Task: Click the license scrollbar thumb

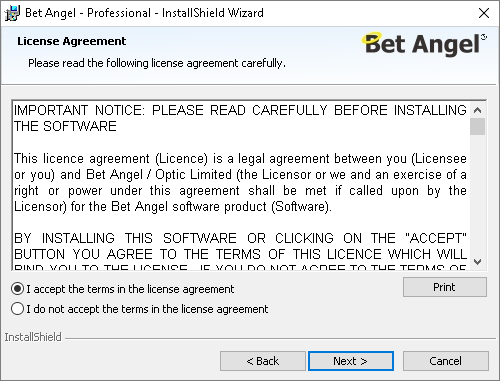Action: 478,127
